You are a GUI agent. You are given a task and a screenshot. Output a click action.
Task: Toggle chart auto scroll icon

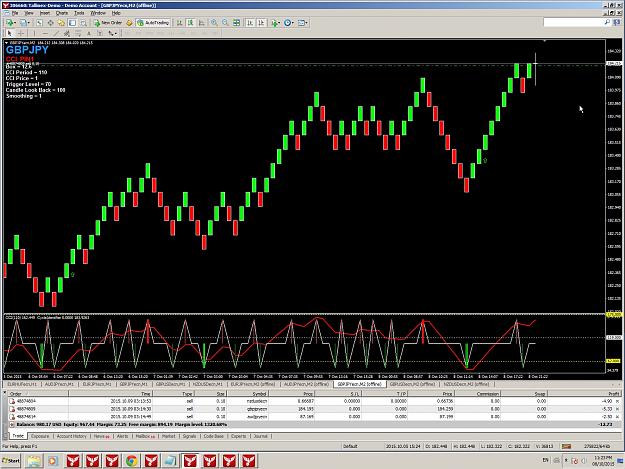(250, 23)
